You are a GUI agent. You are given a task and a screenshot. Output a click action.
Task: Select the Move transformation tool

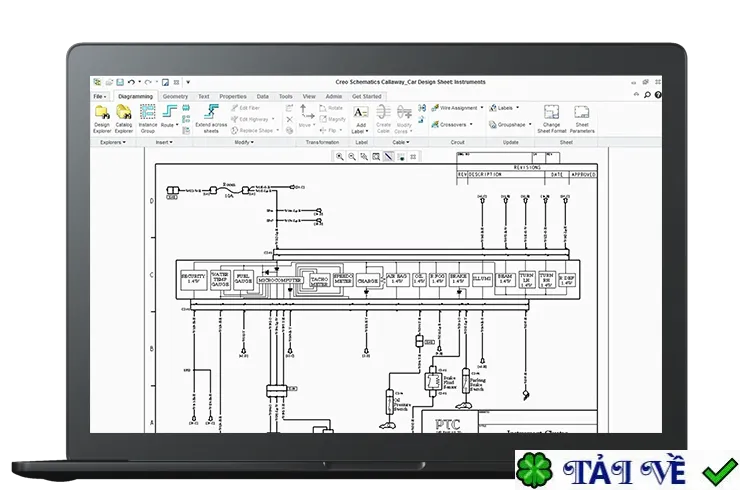(306, 116)
